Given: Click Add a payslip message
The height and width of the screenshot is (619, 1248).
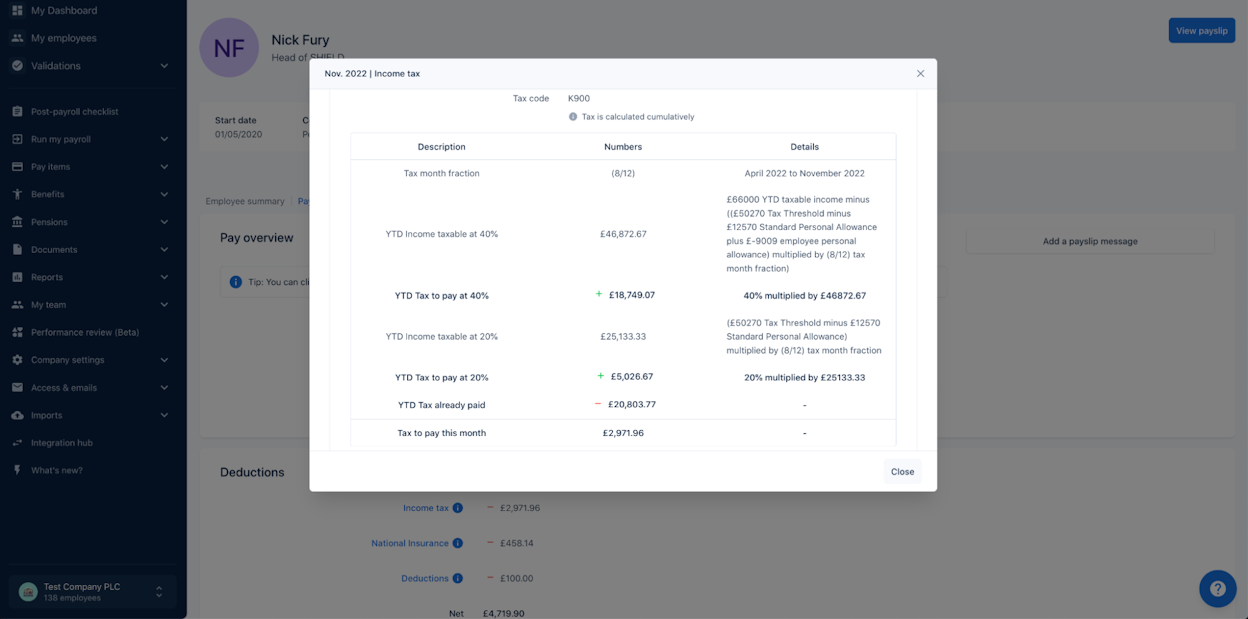Looking at the screenshot, I should [x=1090, y=241].
